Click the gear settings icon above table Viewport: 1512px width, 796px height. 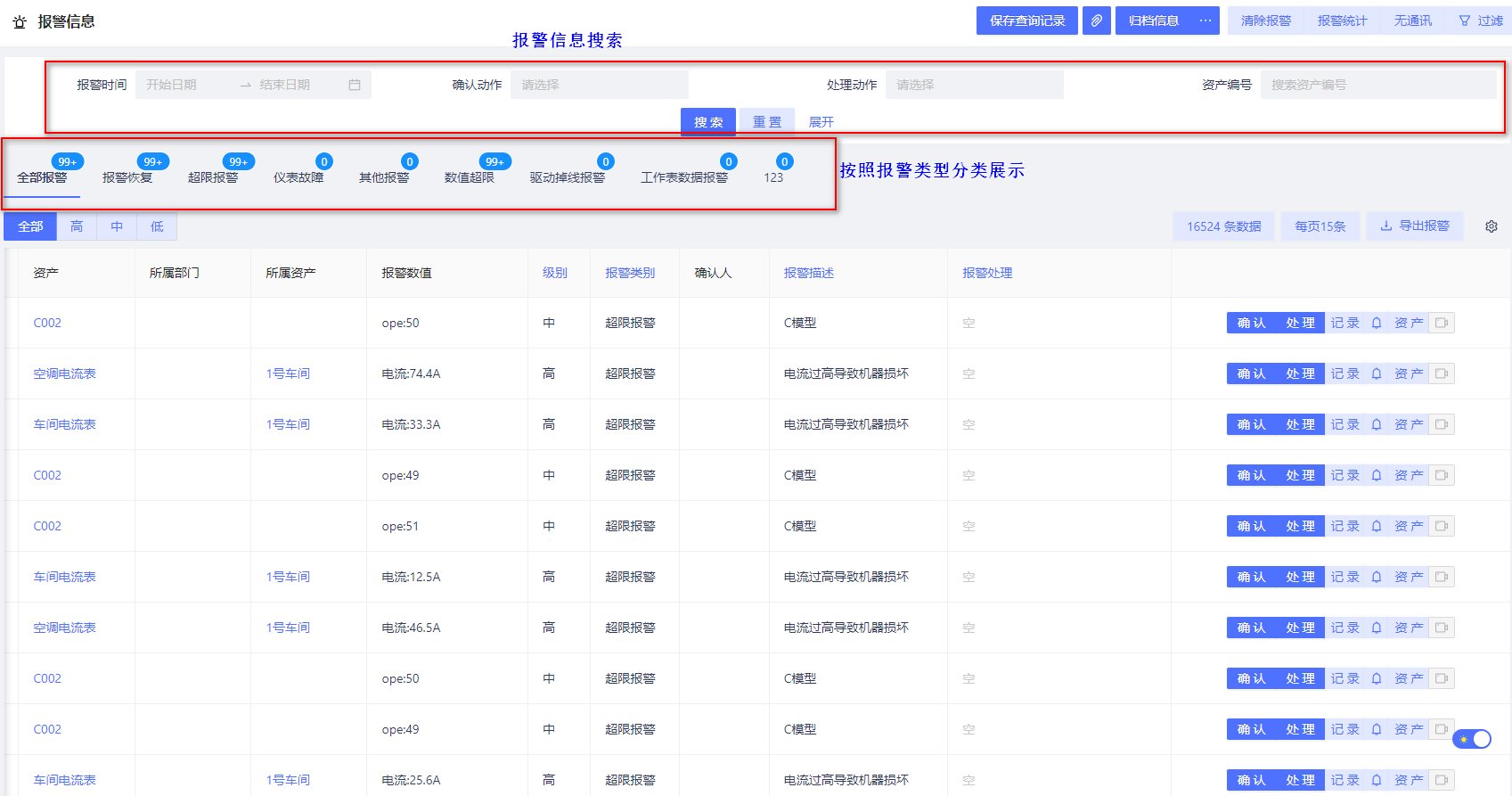[1492, 226]
